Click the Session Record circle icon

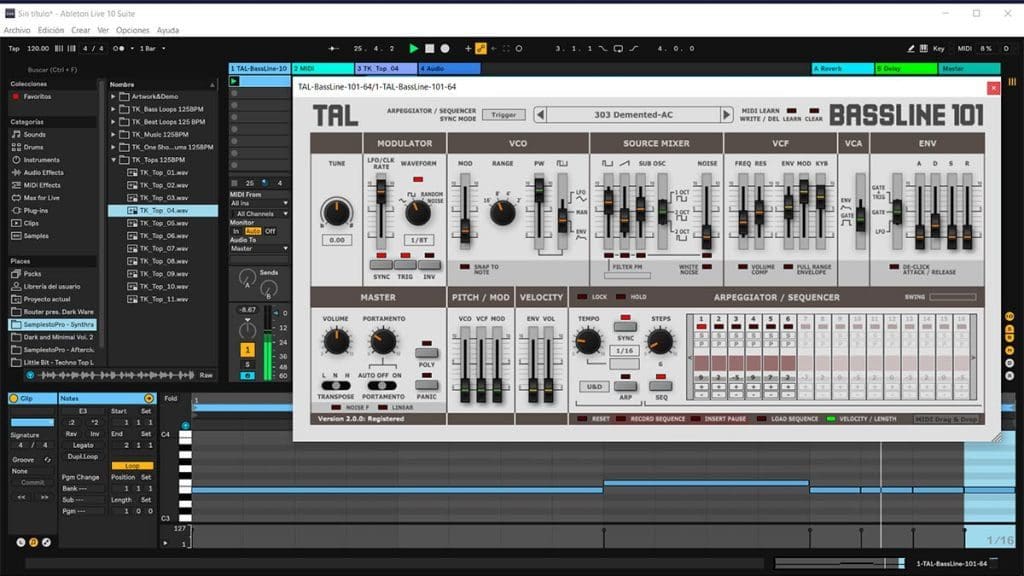point(519,48)
